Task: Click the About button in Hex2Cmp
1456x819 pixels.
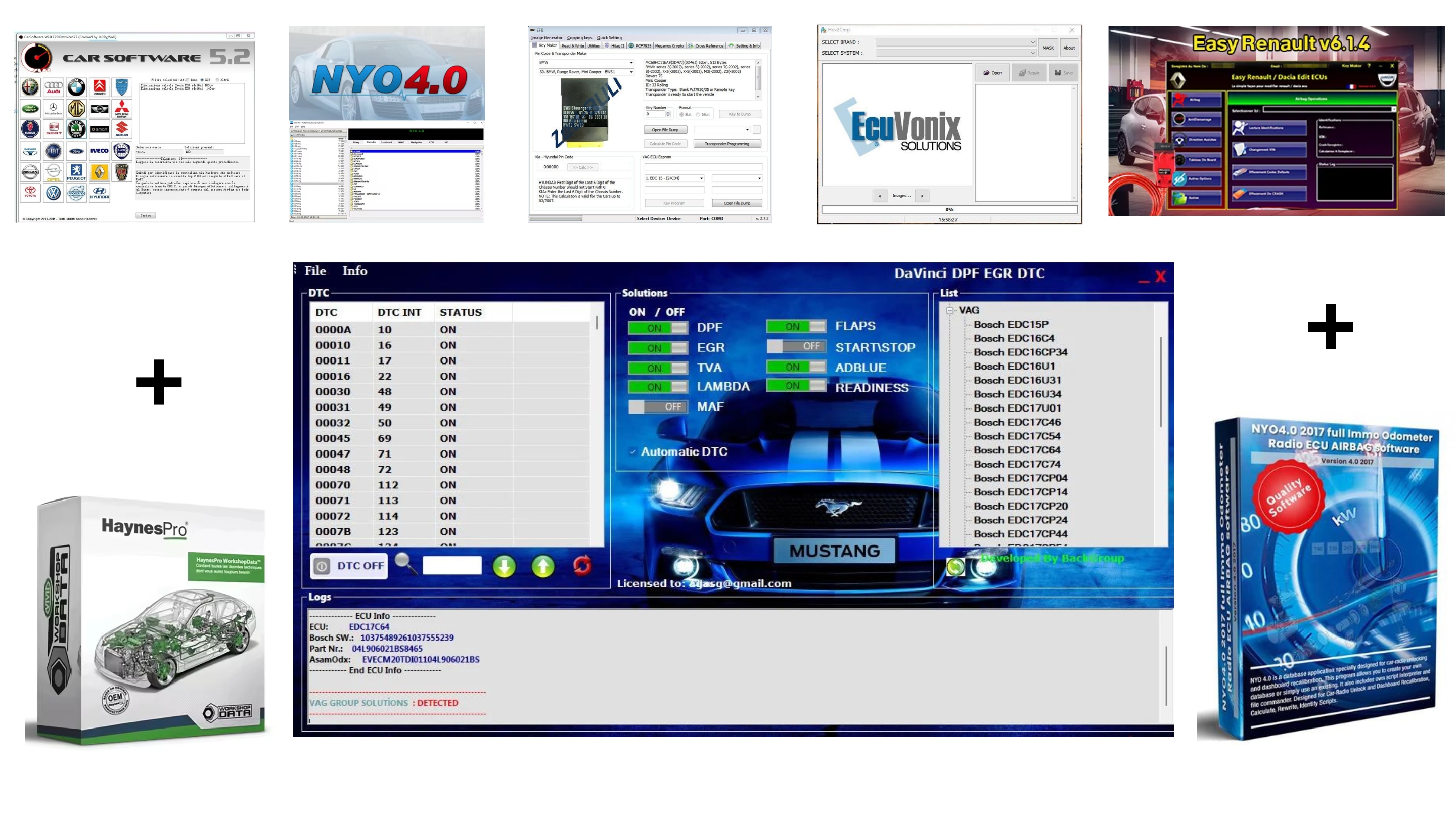Action: click(1069, 48)
